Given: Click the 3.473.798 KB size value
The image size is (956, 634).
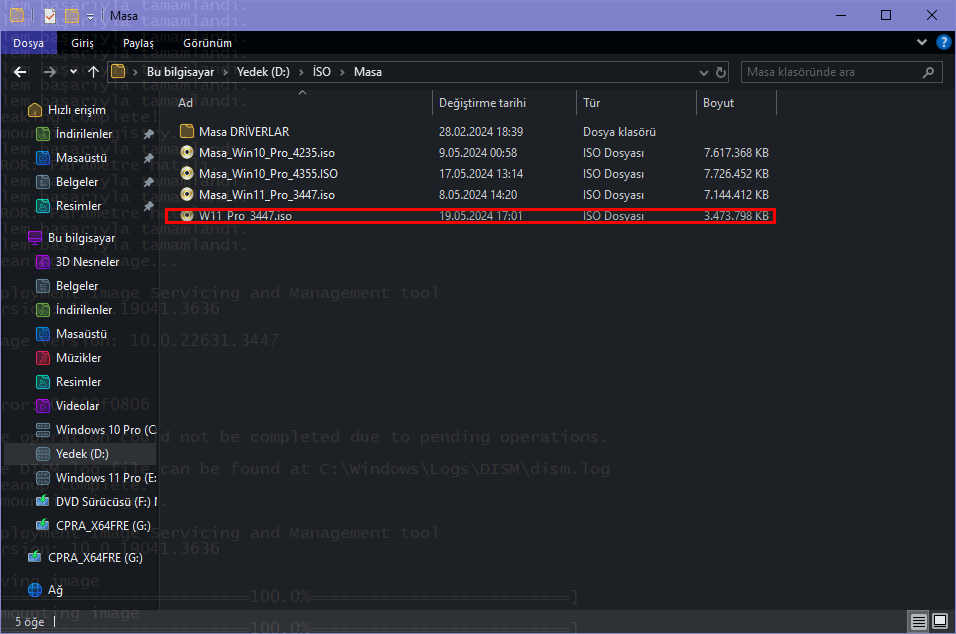Looking at the screenshot, I should click(736, 216).
